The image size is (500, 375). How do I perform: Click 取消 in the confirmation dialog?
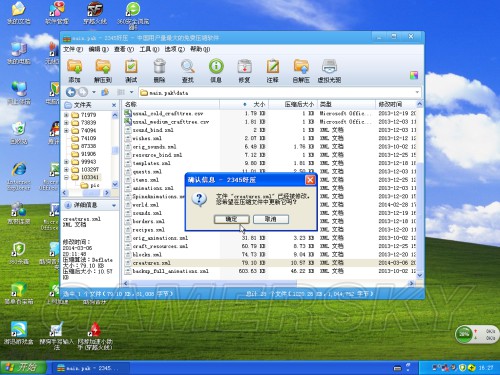click(271, 219)
